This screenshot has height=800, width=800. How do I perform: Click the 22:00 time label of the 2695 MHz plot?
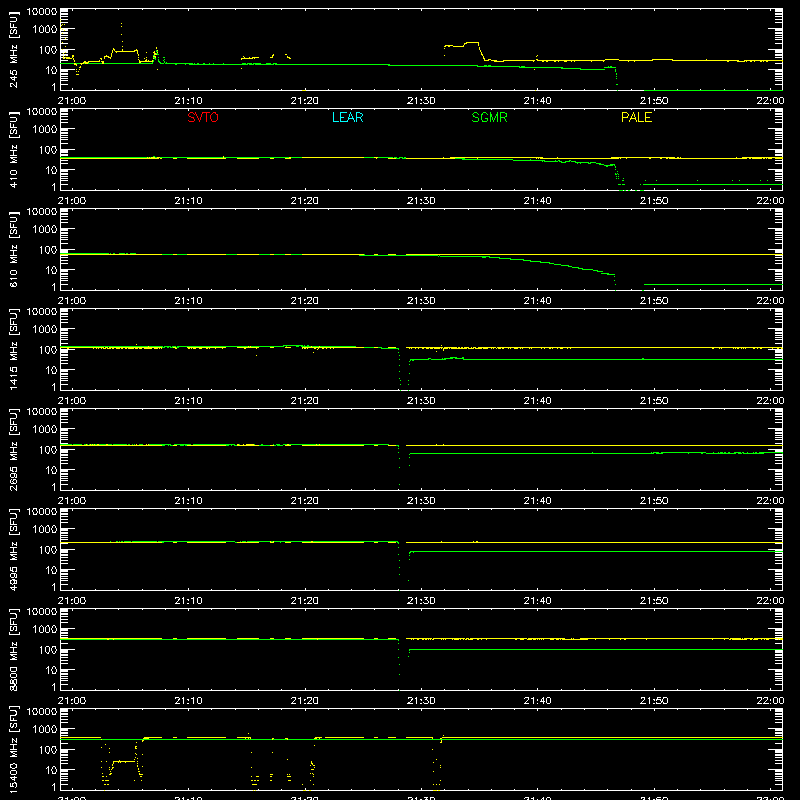pyautogui.click(x=770, y=501)
